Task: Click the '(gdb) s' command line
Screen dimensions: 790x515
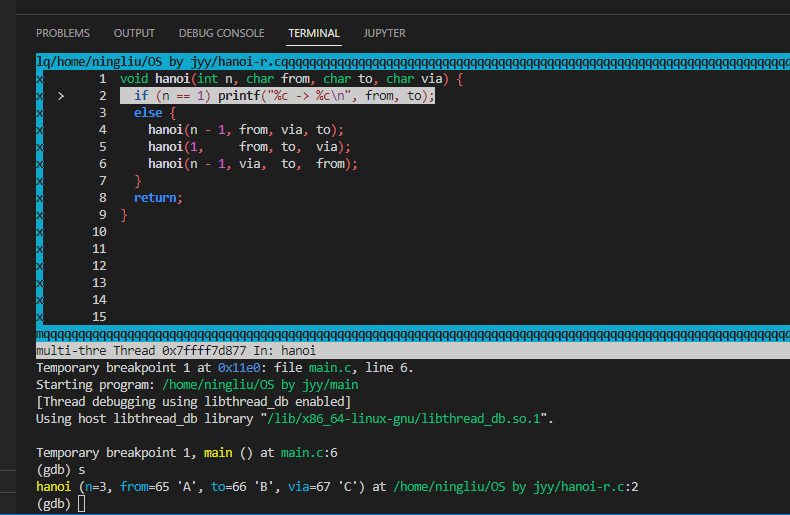Action: click(x=61, y=470)
